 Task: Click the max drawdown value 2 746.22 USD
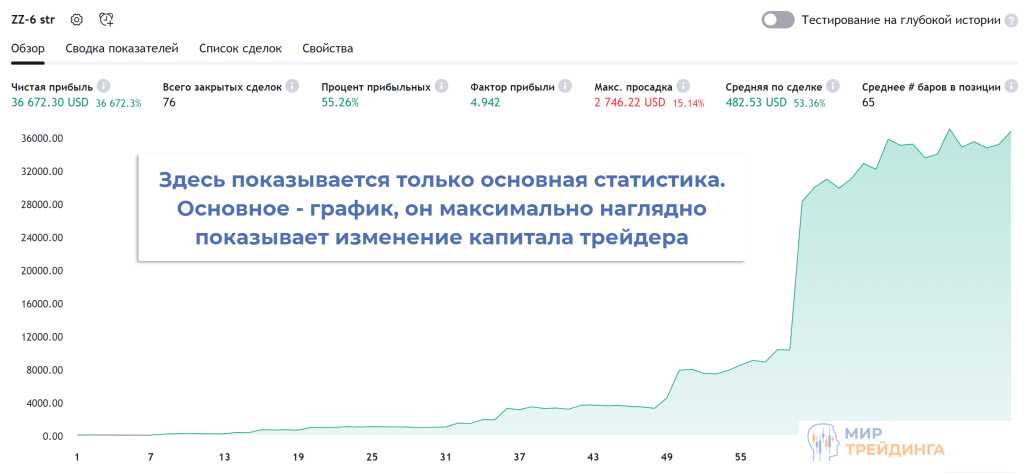[x=629, y=103]
